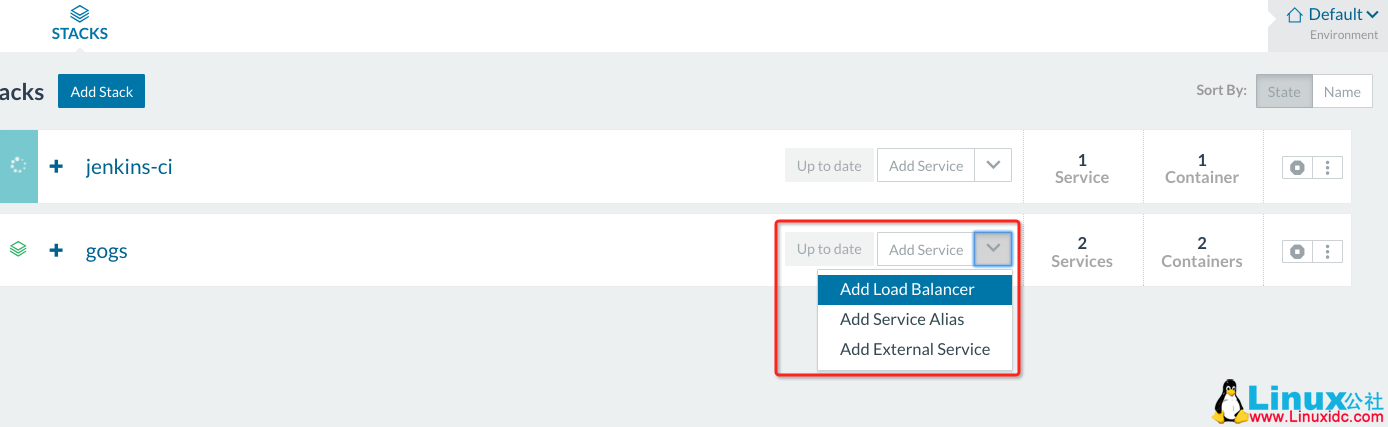Viewport: 1388px width, 427px height.
Task: Click the gogs stop circle icon
Action: click(x=1297, y=251)
